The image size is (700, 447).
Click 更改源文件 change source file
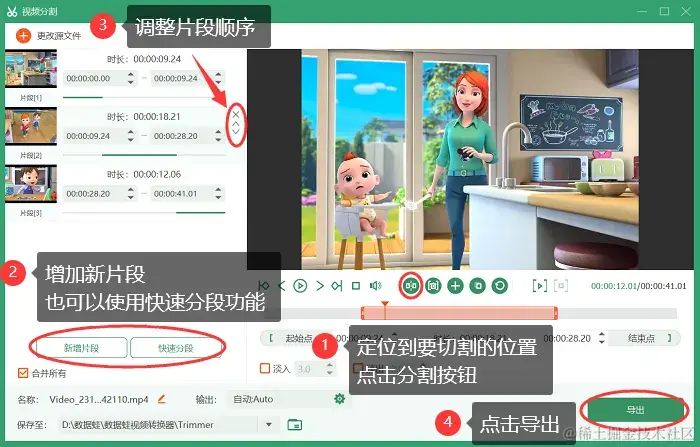59,36
